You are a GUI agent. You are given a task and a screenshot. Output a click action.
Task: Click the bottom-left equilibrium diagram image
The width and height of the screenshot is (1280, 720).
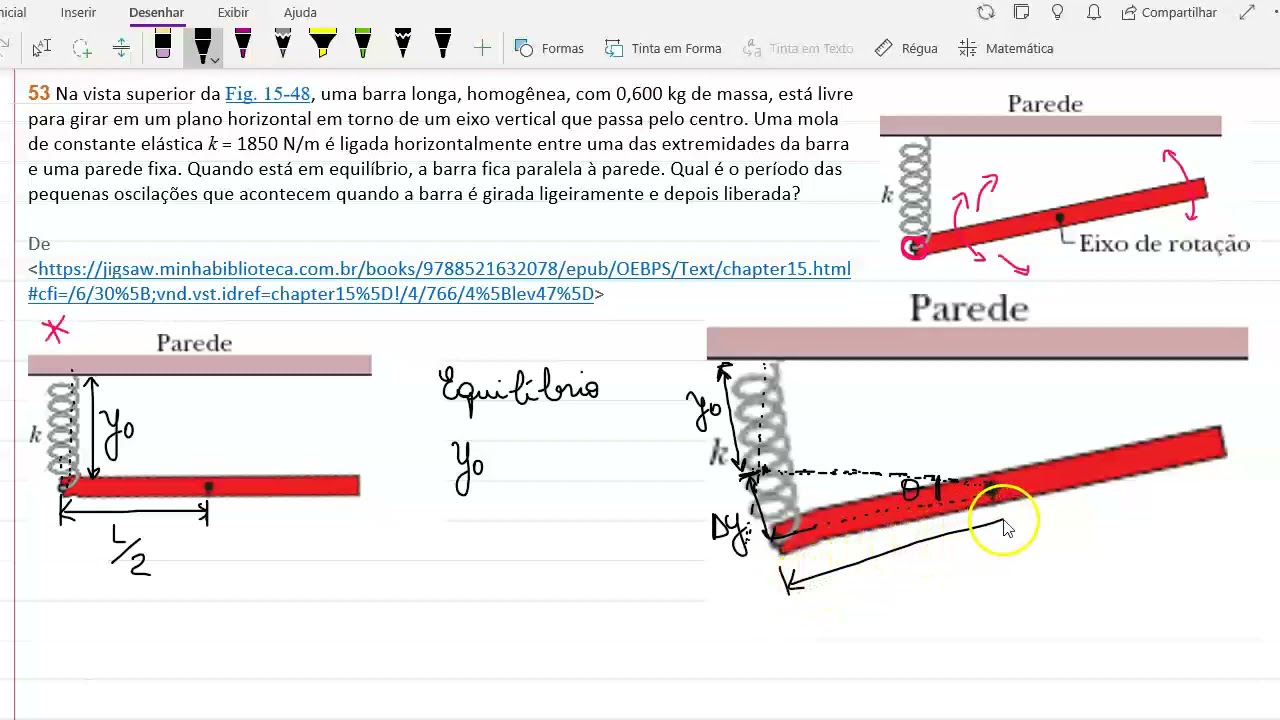[x=199, y=413]
